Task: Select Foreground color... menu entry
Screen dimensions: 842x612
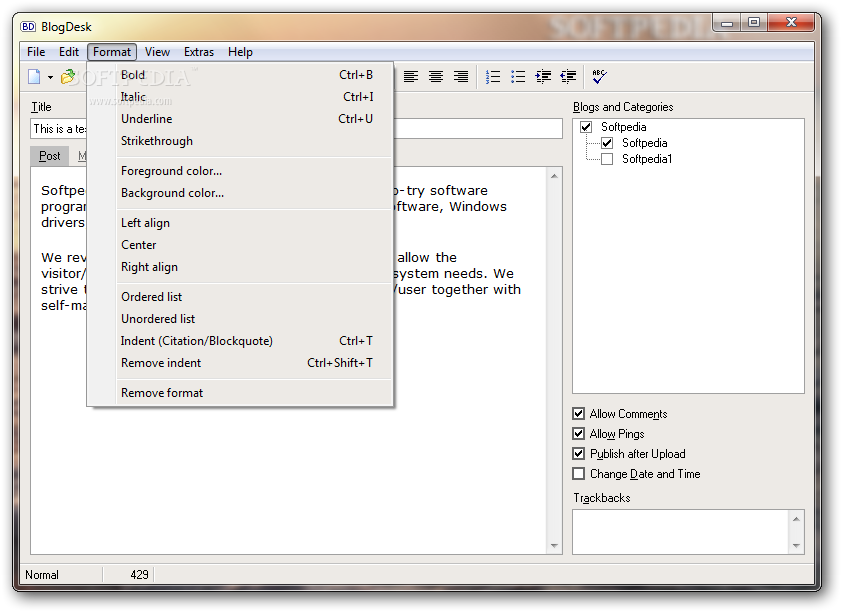Action: tap(240, 171)
